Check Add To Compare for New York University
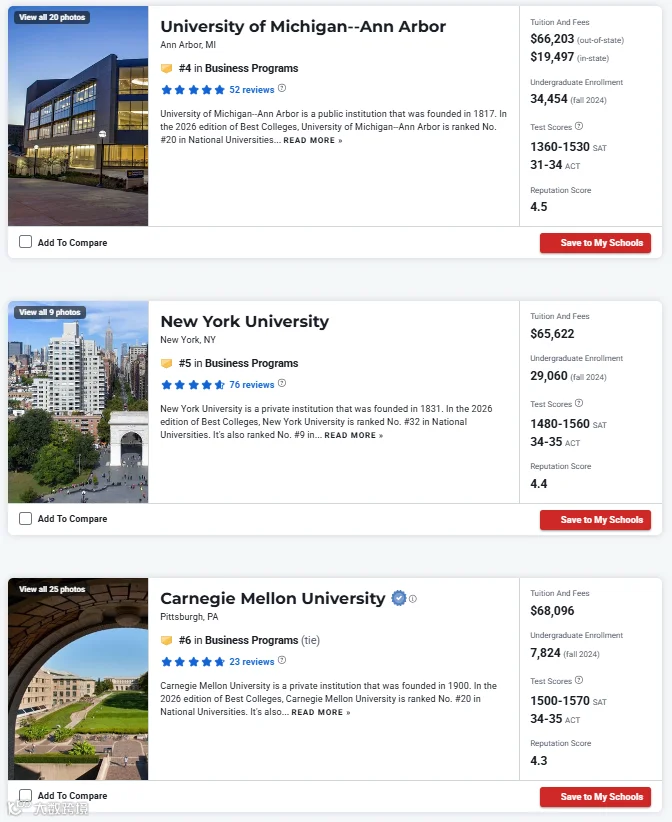 (x=25, y=518)
